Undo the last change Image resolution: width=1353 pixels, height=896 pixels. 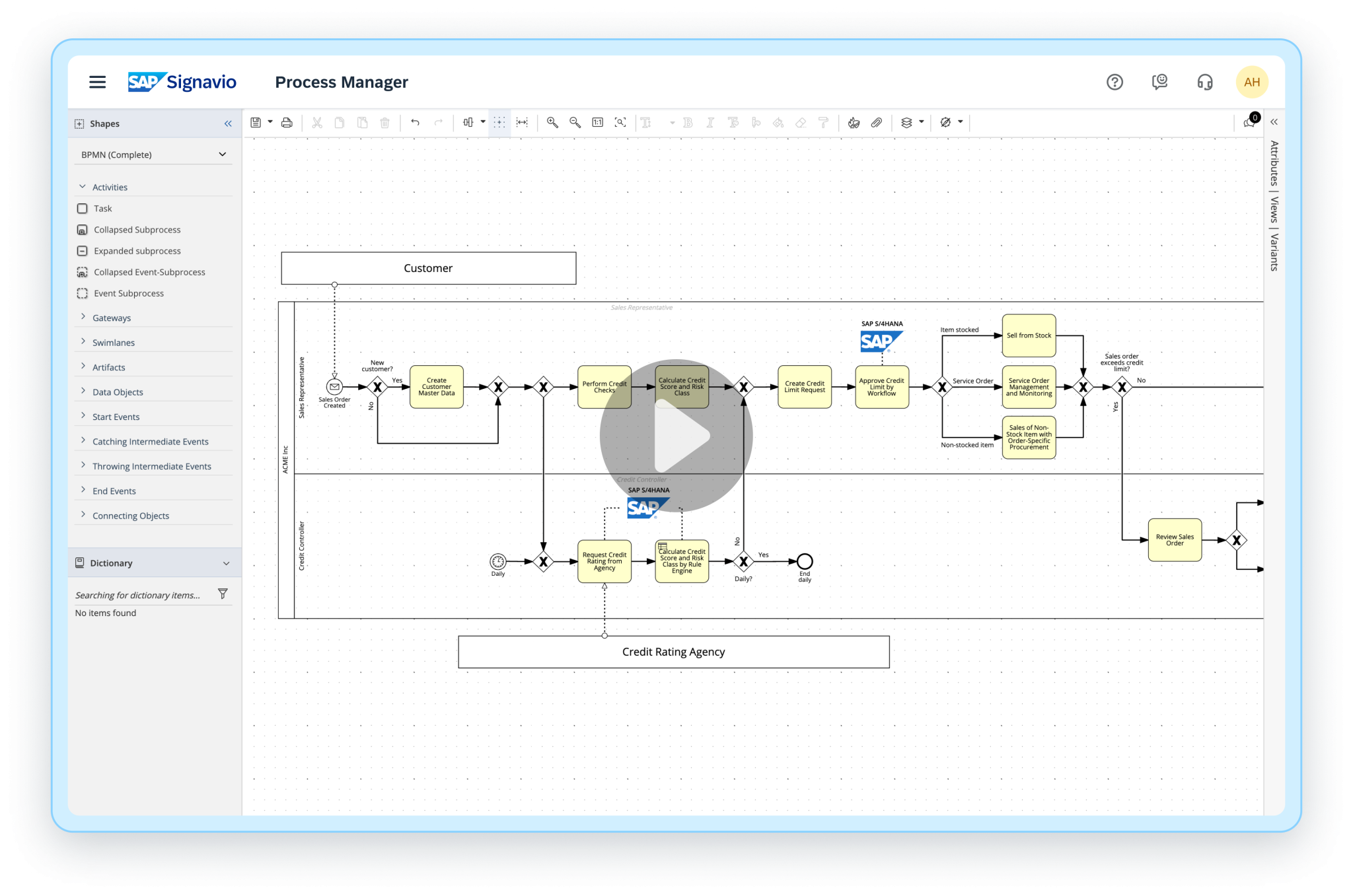coord(415,122)
